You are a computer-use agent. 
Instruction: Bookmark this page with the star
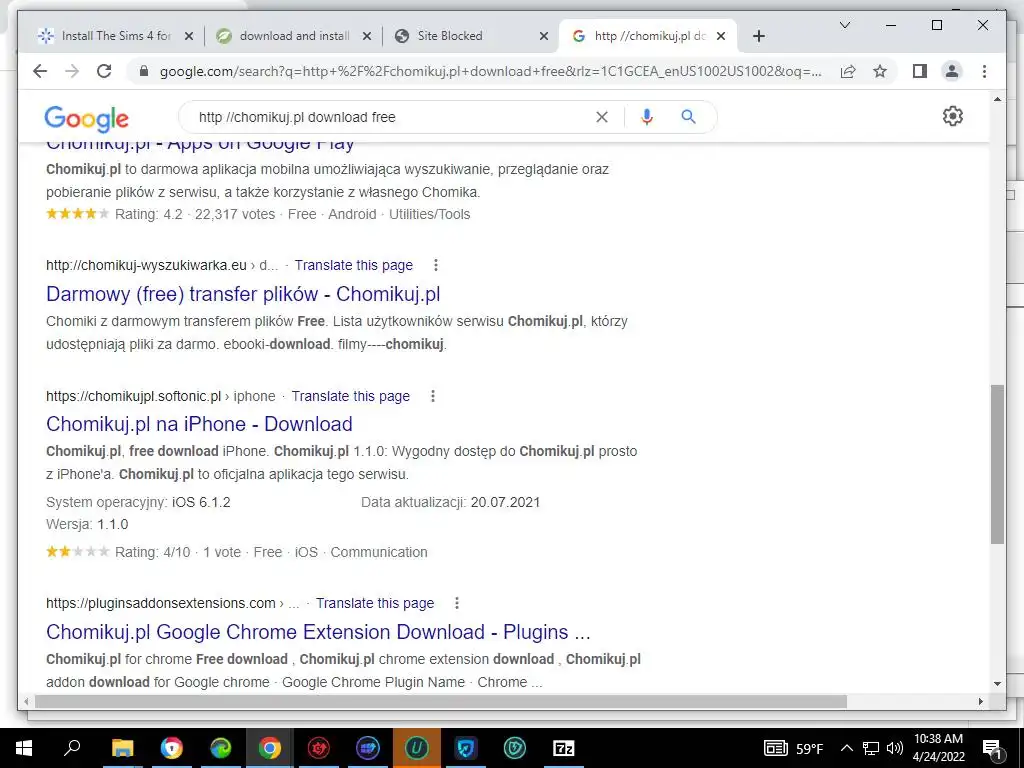pyautogui.click(x=880, y=71)
